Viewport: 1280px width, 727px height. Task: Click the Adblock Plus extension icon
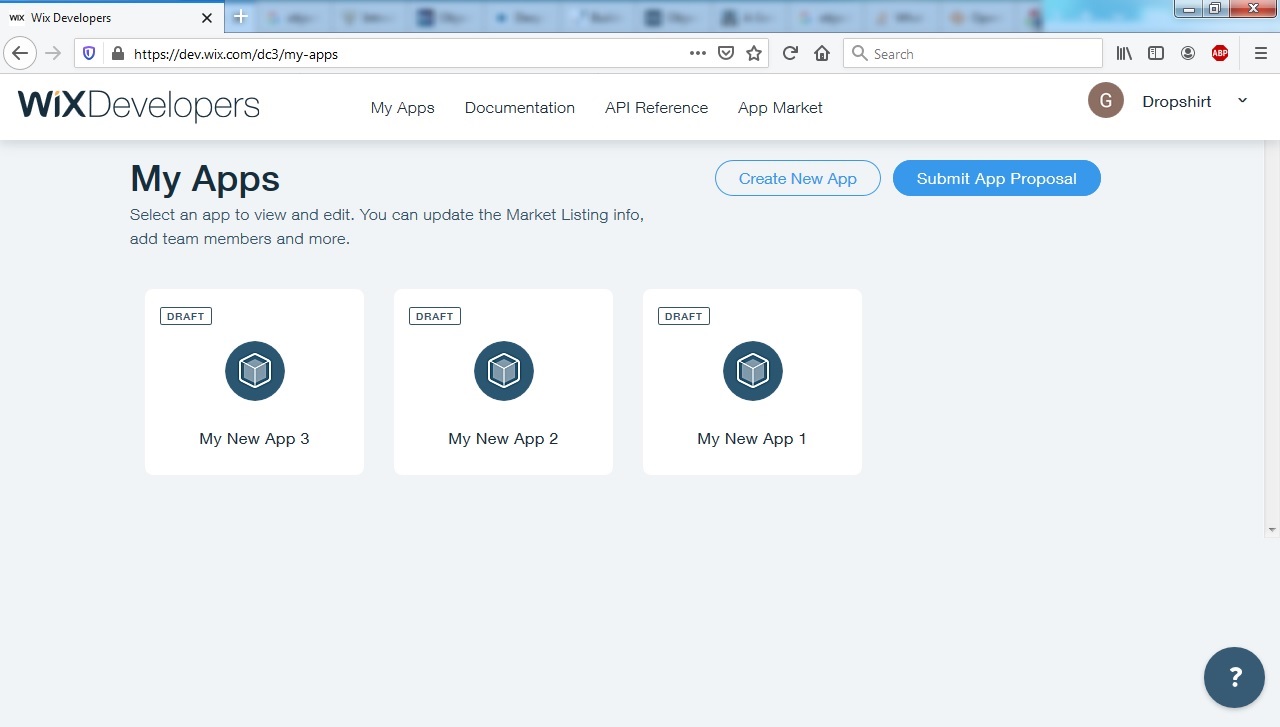1220,54
